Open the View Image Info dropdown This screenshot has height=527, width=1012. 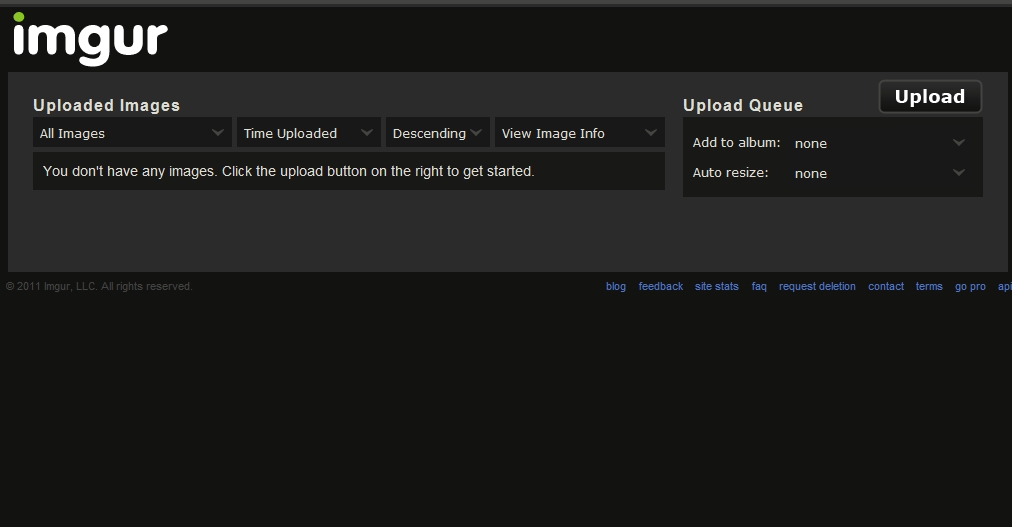click(x=580, y=133)
